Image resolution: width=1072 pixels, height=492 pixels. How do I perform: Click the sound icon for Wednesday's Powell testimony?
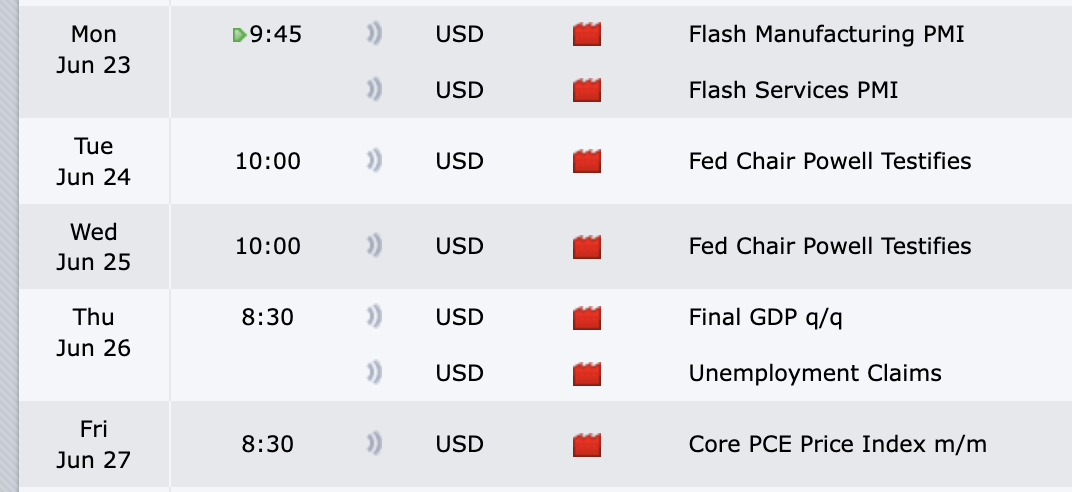(x=374, y=246)
